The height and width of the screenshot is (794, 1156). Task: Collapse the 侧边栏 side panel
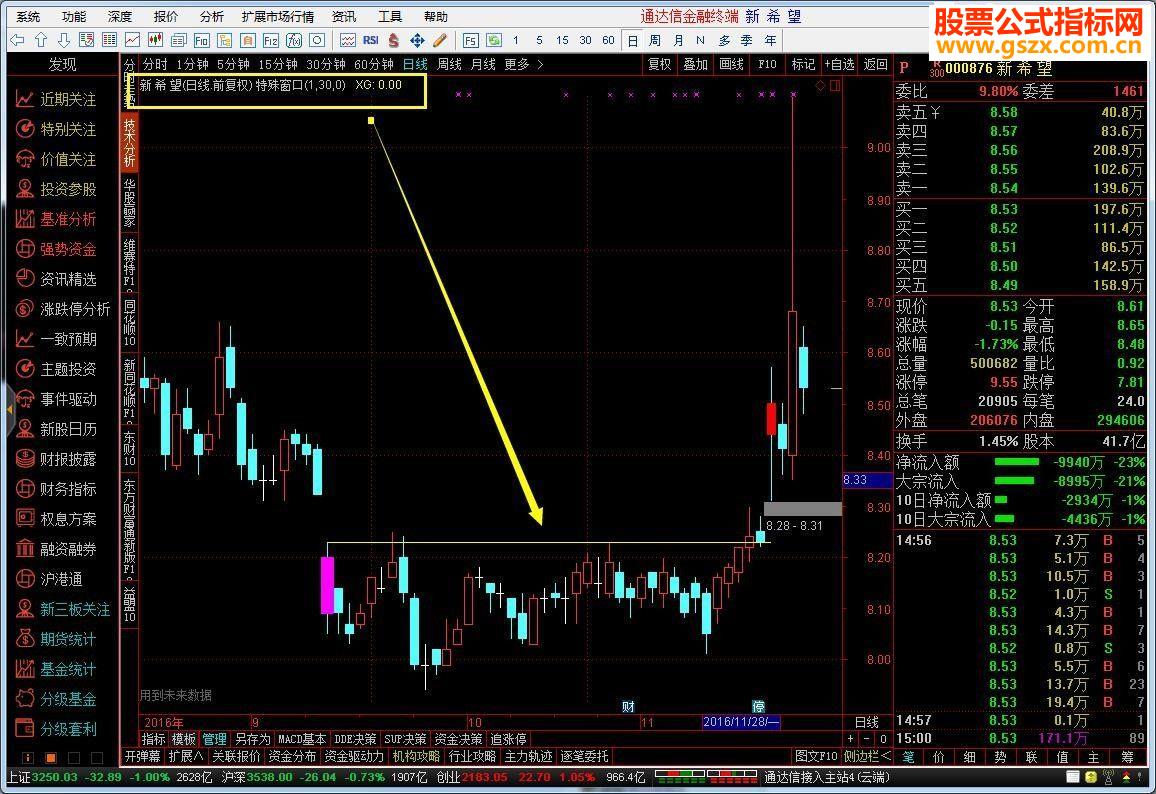pyautogui.click(x=867, y=756)
